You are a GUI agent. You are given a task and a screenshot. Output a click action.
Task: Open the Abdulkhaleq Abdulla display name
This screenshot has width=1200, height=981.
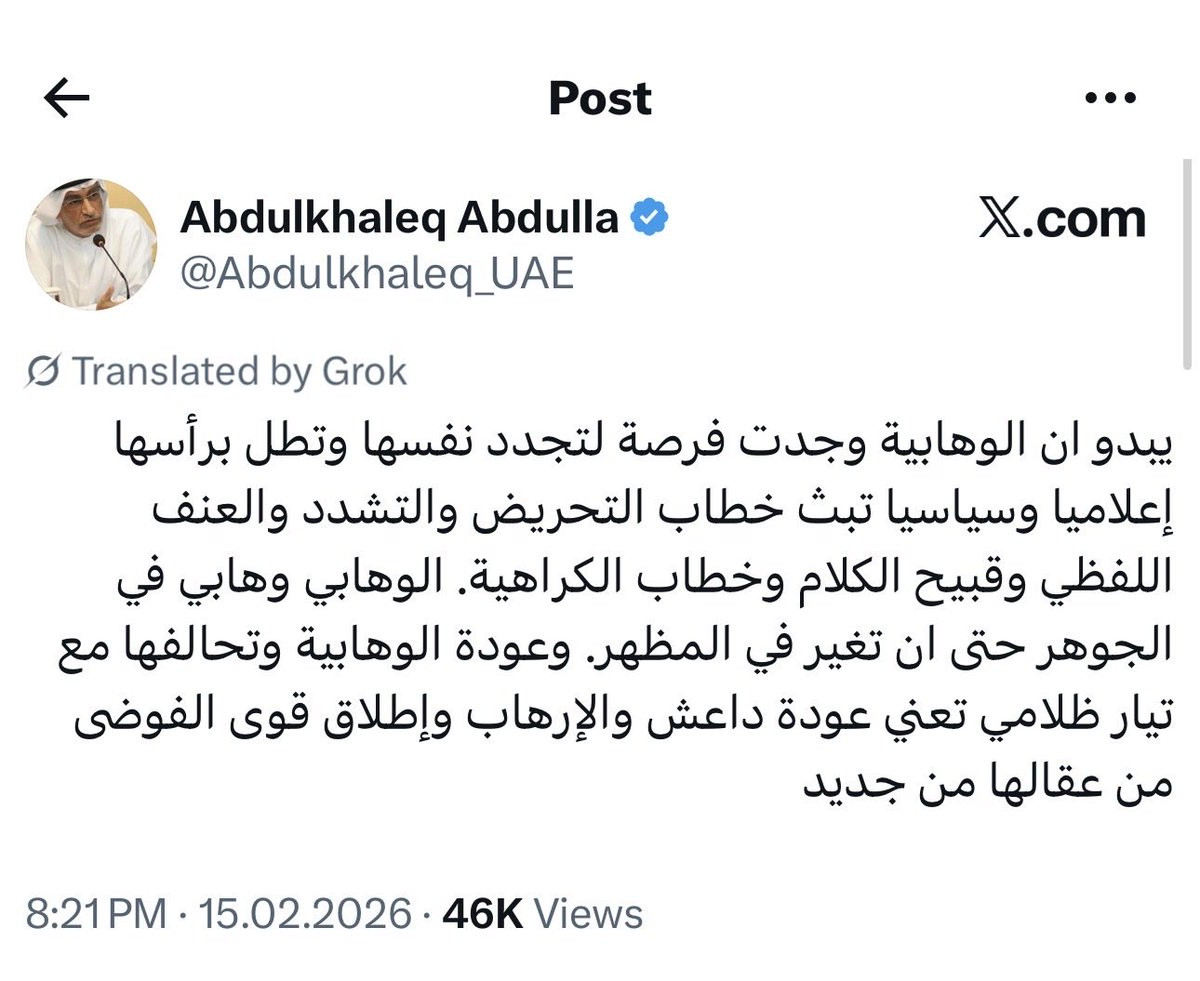point(399,217)
